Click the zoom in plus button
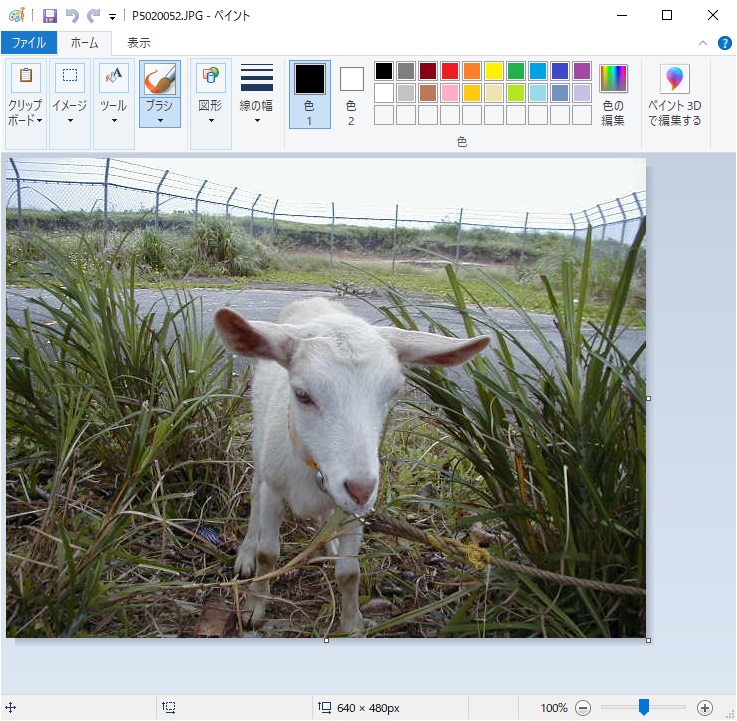The width and height of the screenshot is (737, 721). point(705,707)
